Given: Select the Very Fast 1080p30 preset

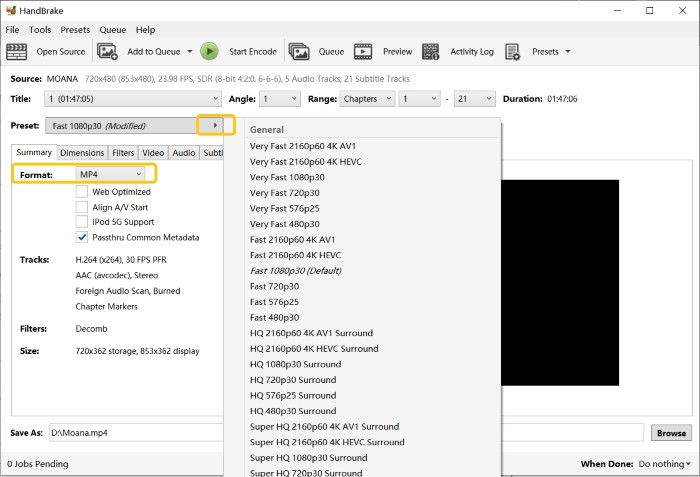Looking at the screenshot, I should [x=287, y=177].
